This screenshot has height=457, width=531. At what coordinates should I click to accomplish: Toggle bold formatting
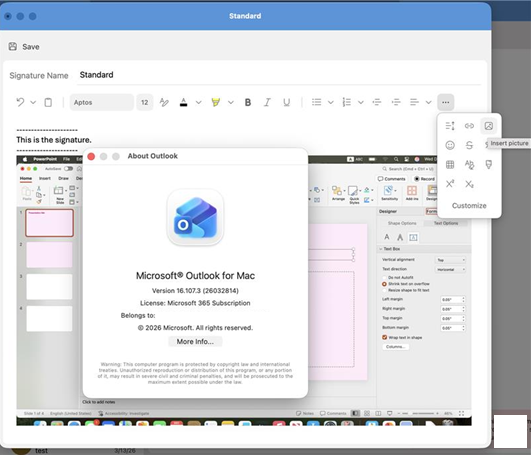[x=248, y=102]
